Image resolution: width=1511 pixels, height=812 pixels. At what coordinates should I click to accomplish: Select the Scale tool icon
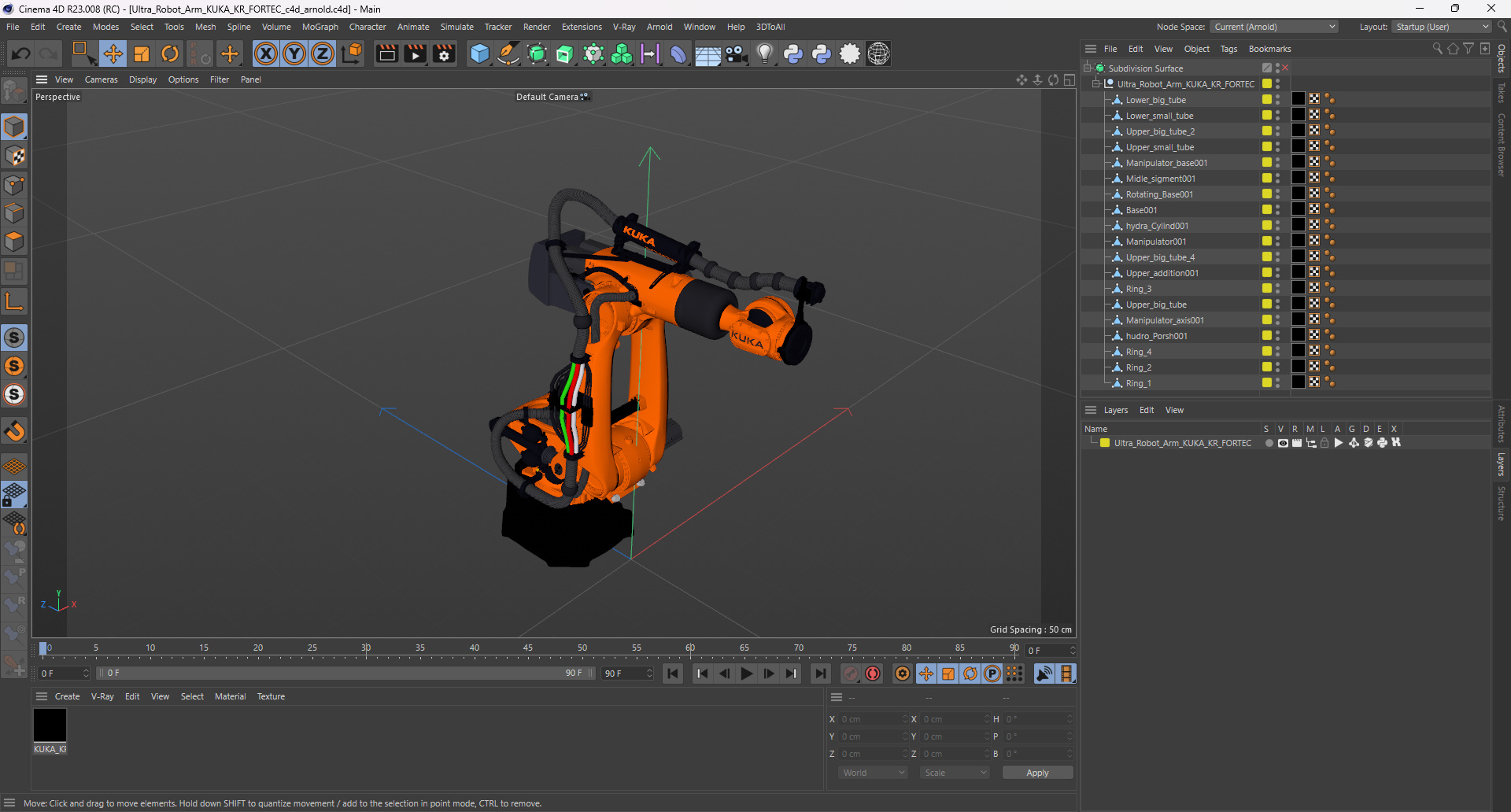pos(142,54)
